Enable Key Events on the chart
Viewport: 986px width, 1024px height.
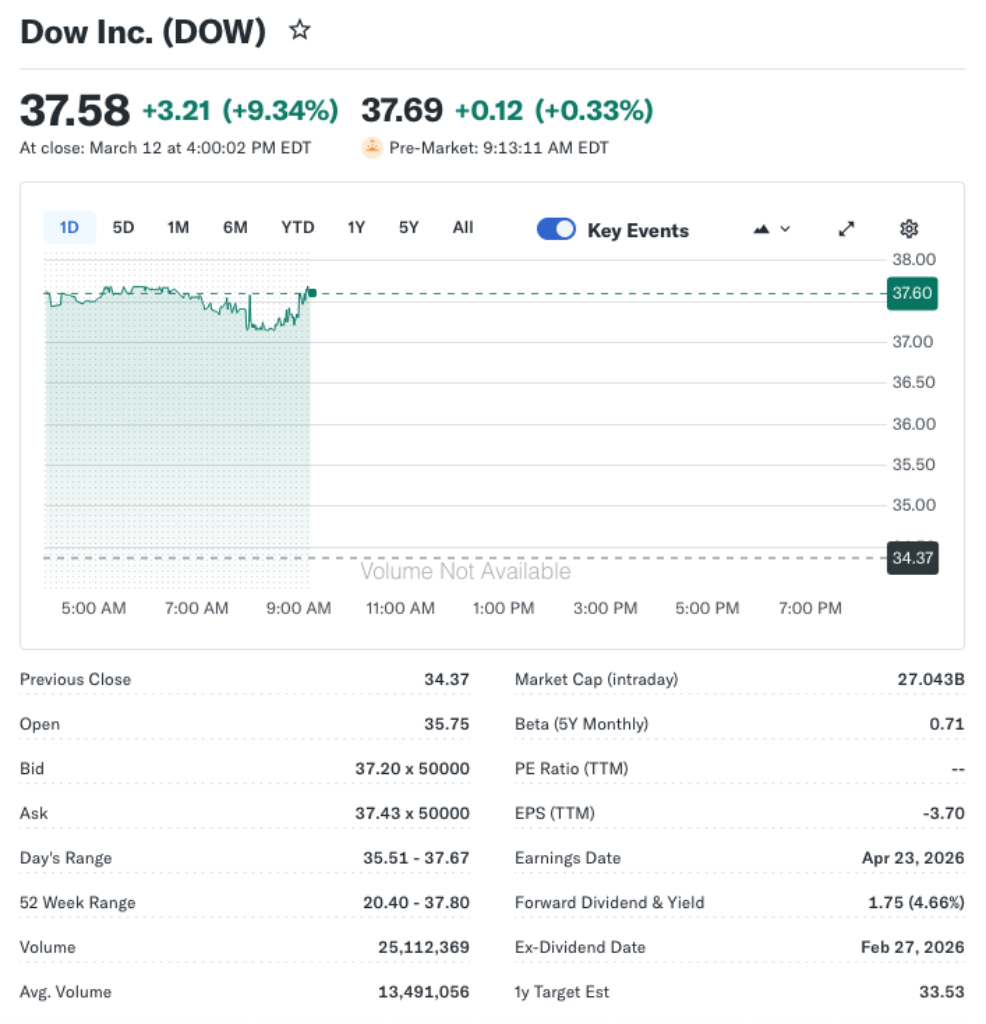click(x=556, y=228)
